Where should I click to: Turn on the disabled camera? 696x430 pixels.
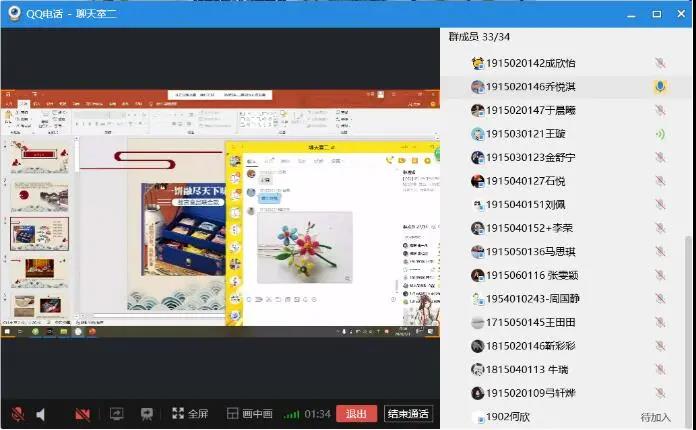[x=83, y=414]
